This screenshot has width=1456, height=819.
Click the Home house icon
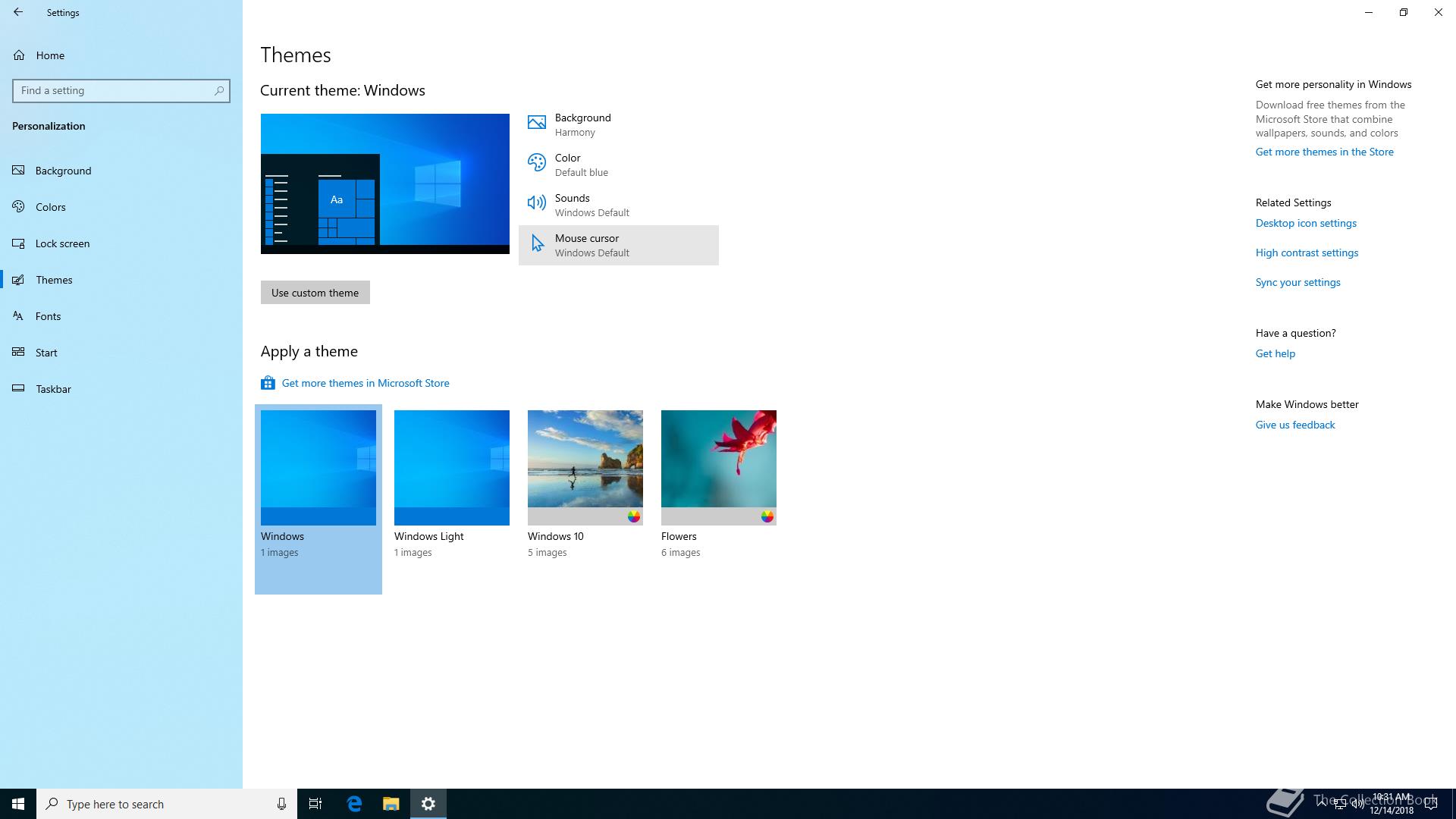click(x=19, y=55)
